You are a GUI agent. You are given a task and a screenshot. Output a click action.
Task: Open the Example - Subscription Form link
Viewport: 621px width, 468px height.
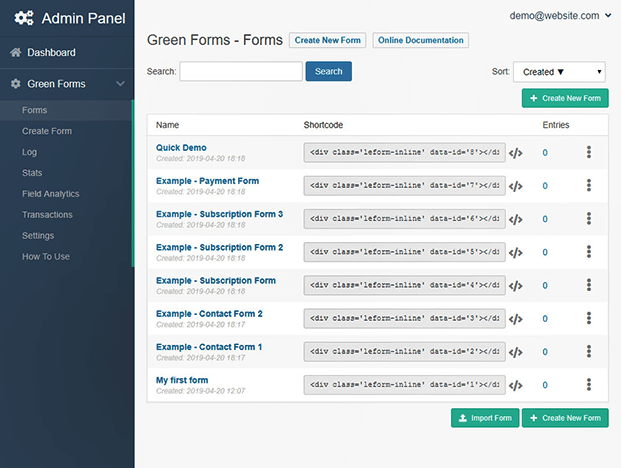point(216,281)
